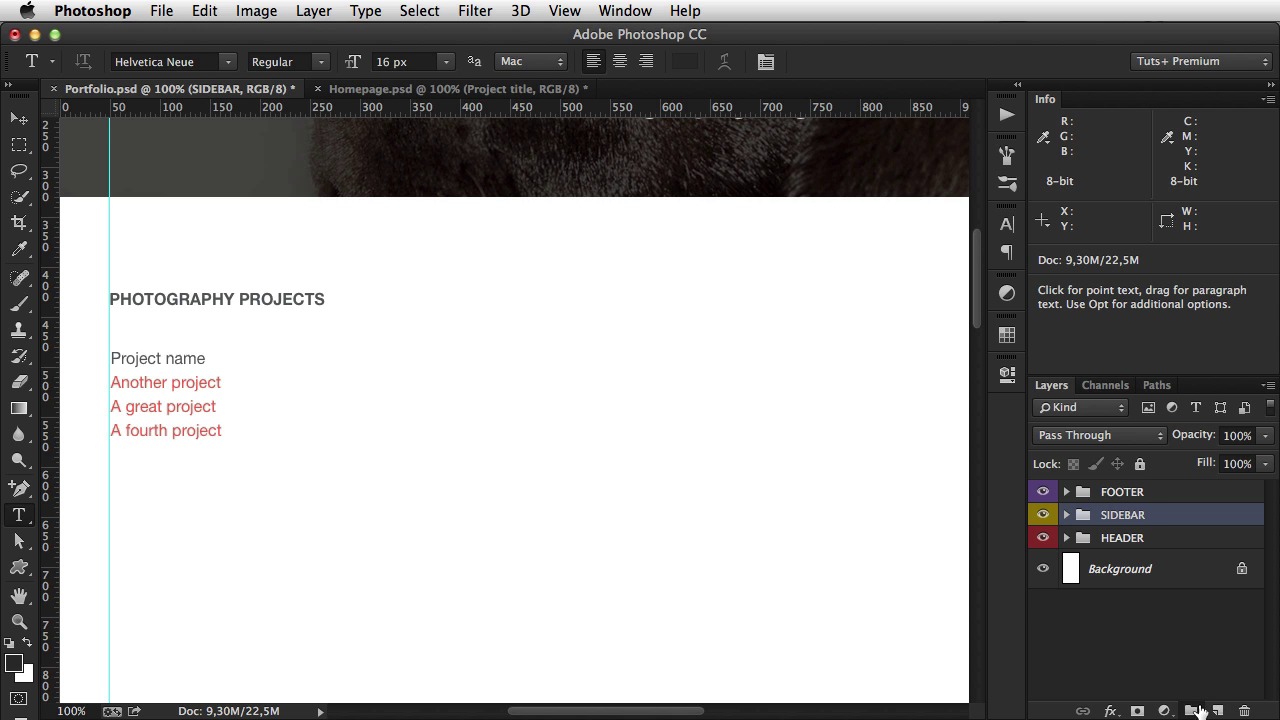Open anti-aliasing Mac dropdown
The height and width of the screenshot is (720, 1280).
click(532, 62)
